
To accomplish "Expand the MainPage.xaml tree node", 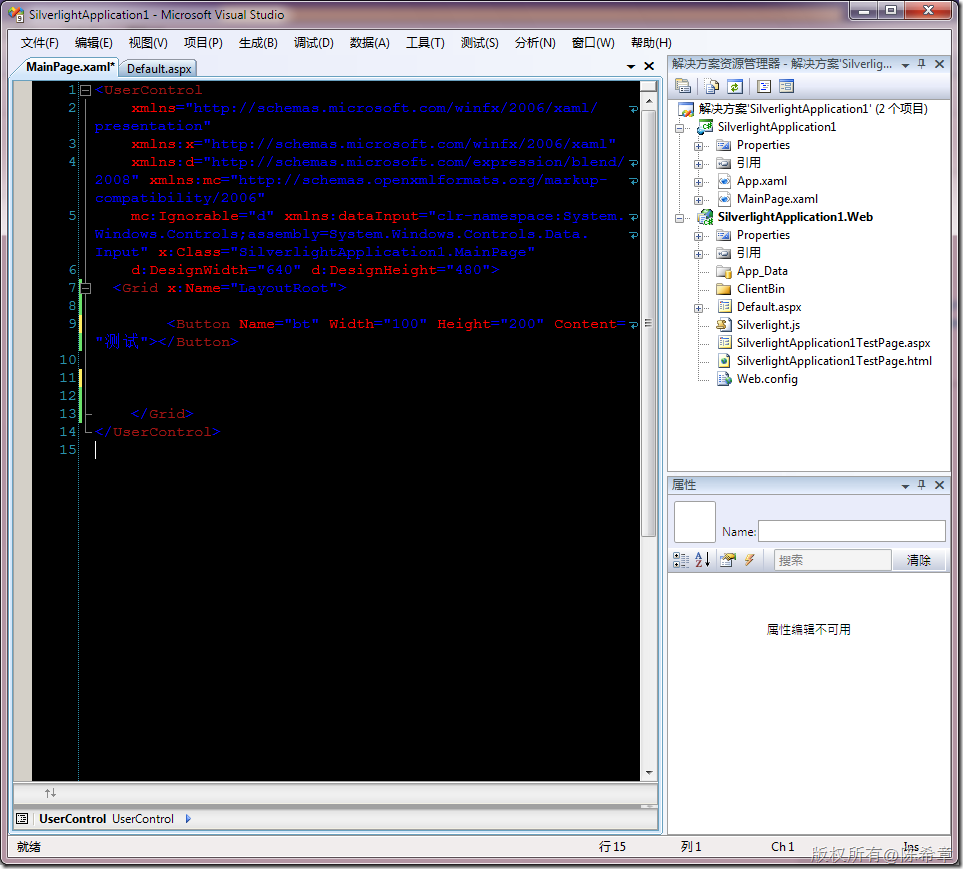I will [x=698, y=200].
